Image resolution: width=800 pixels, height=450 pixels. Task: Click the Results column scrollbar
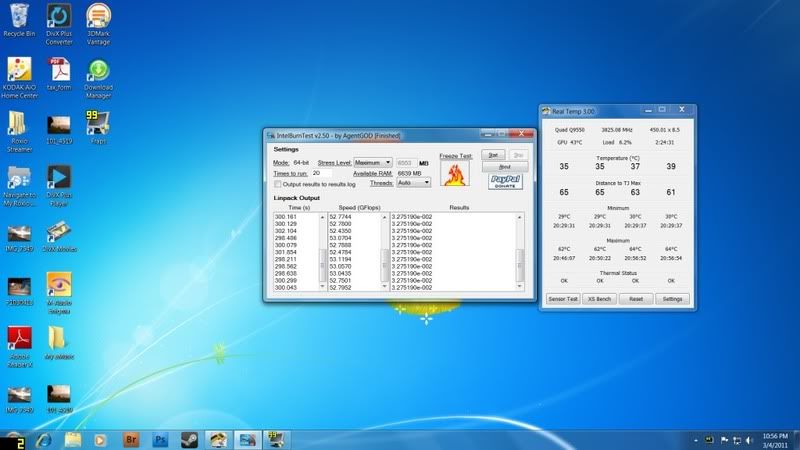click(x=520, y=250)
